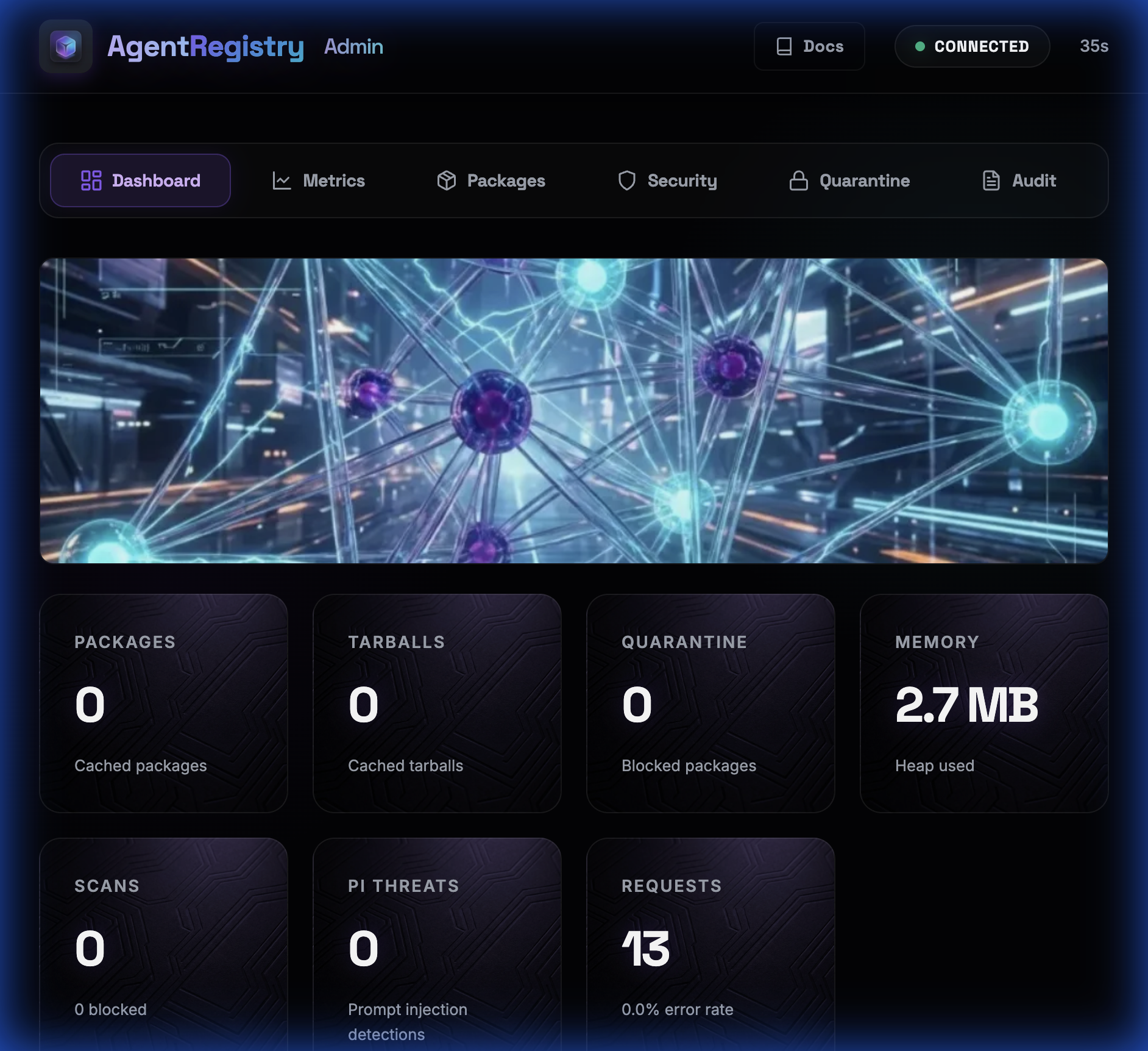Click the Dashboard grid icon
1148x1051 pixels.
(x=91, y=180)
